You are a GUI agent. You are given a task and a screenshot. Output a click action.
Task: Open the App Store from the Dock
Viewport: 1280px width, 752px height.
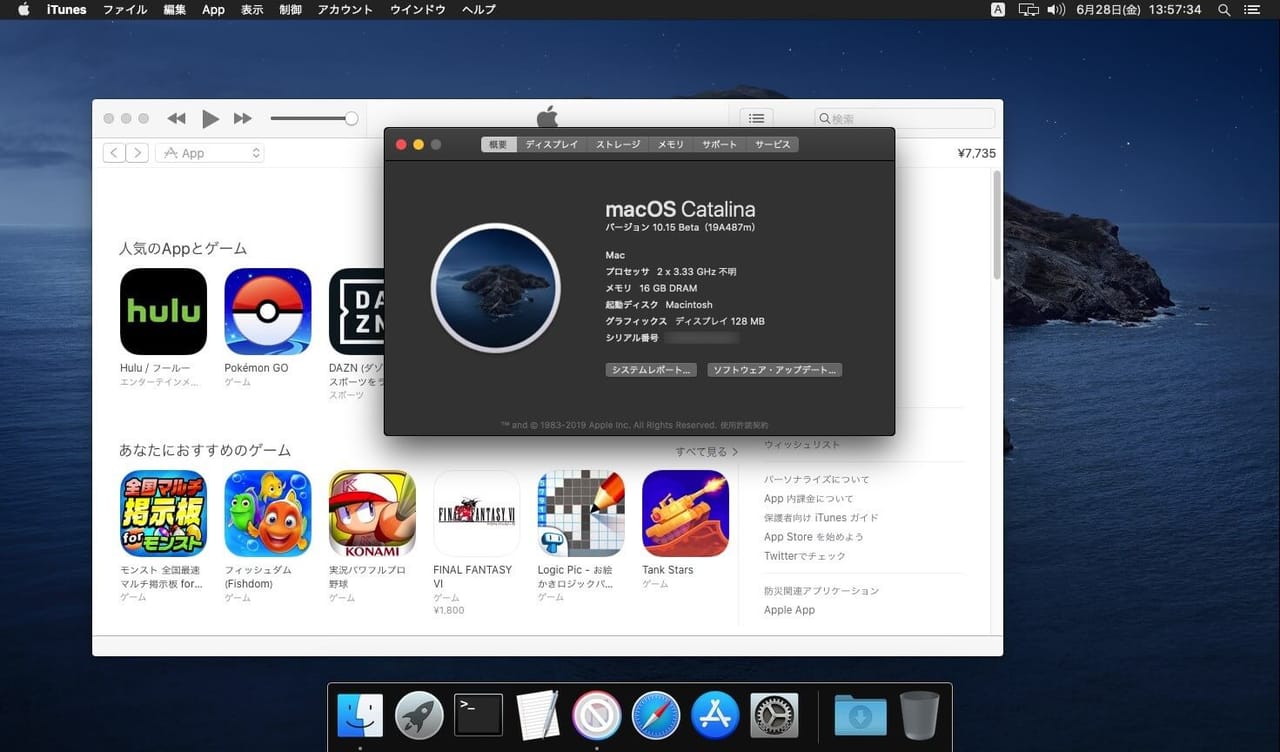(x=714, y=714)
